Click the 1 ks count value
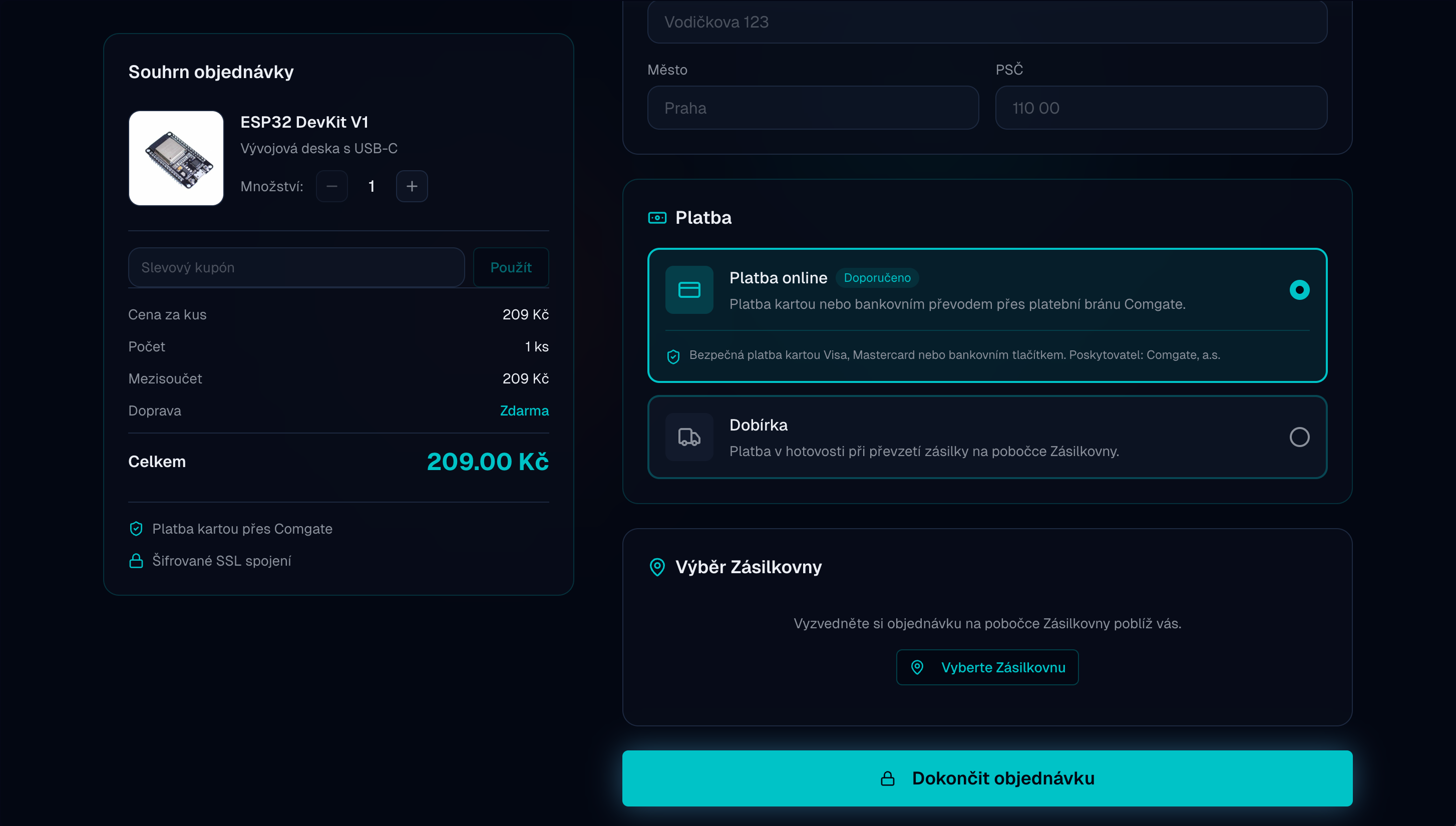This screenshot has width=1456, height=826. [x=537, y=346]
